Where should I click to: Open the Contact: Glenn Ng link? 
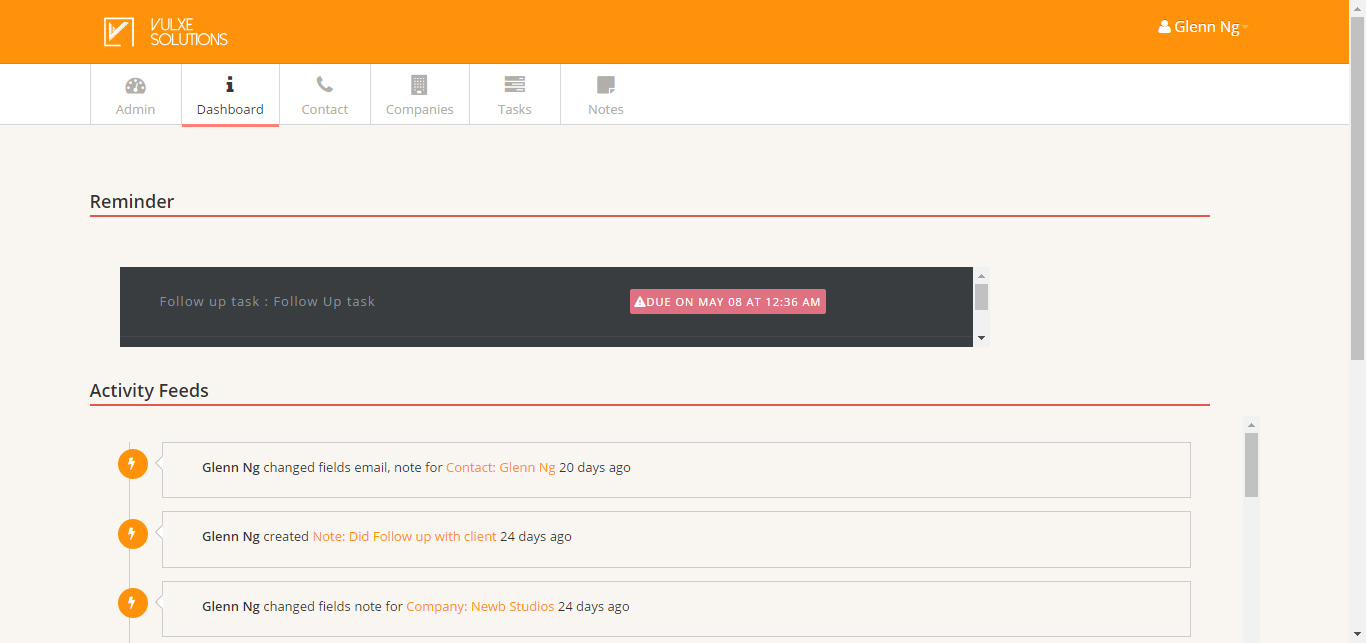500,467
